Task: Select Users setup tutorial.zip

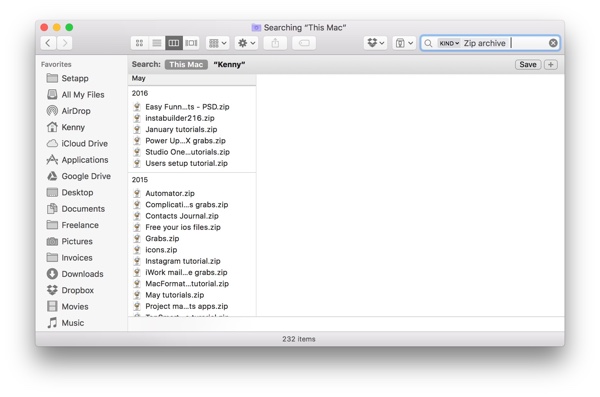Action: pos(186,163)
